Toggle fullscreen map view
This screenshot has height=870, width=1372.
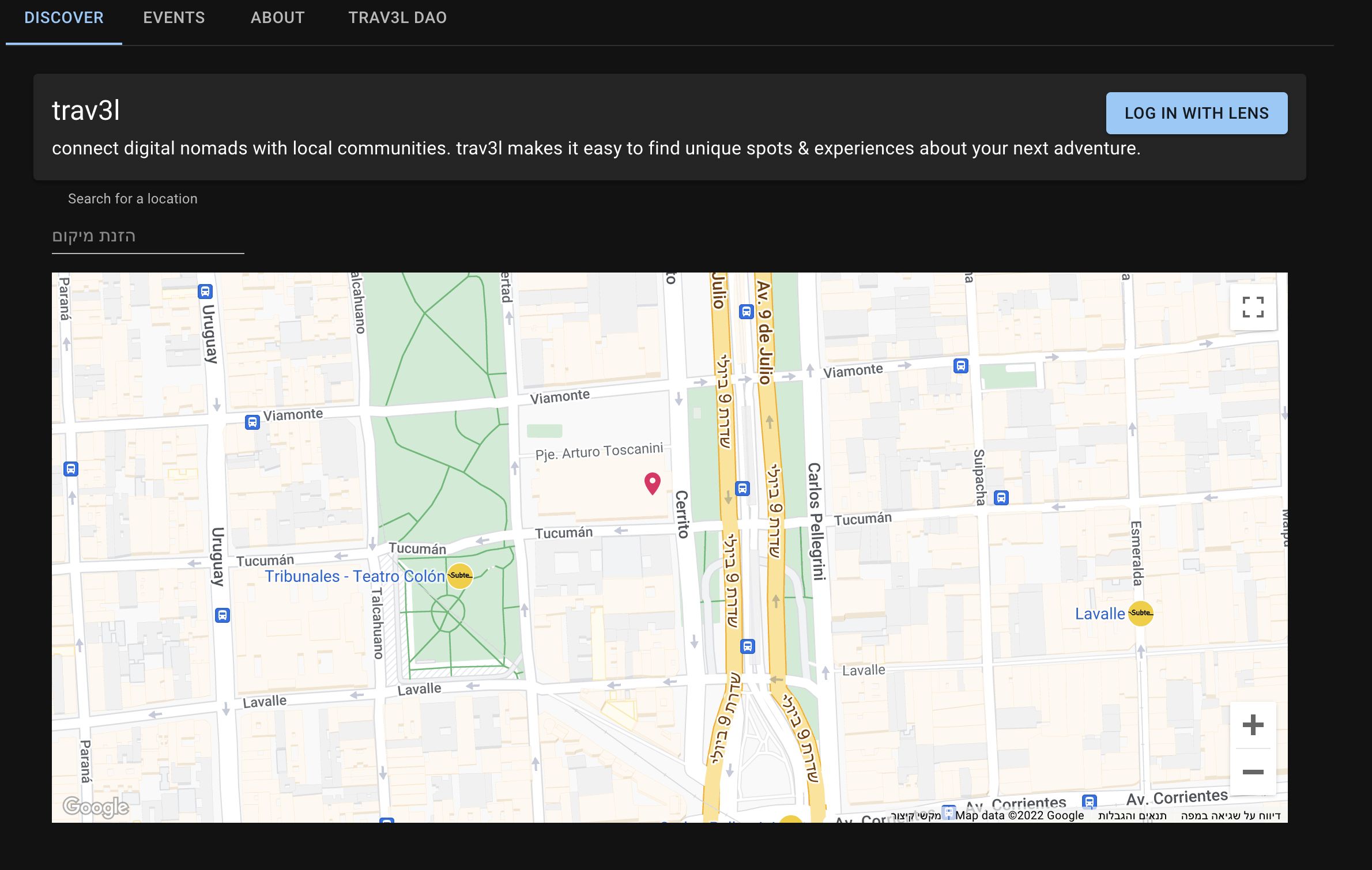(1253, 307)
